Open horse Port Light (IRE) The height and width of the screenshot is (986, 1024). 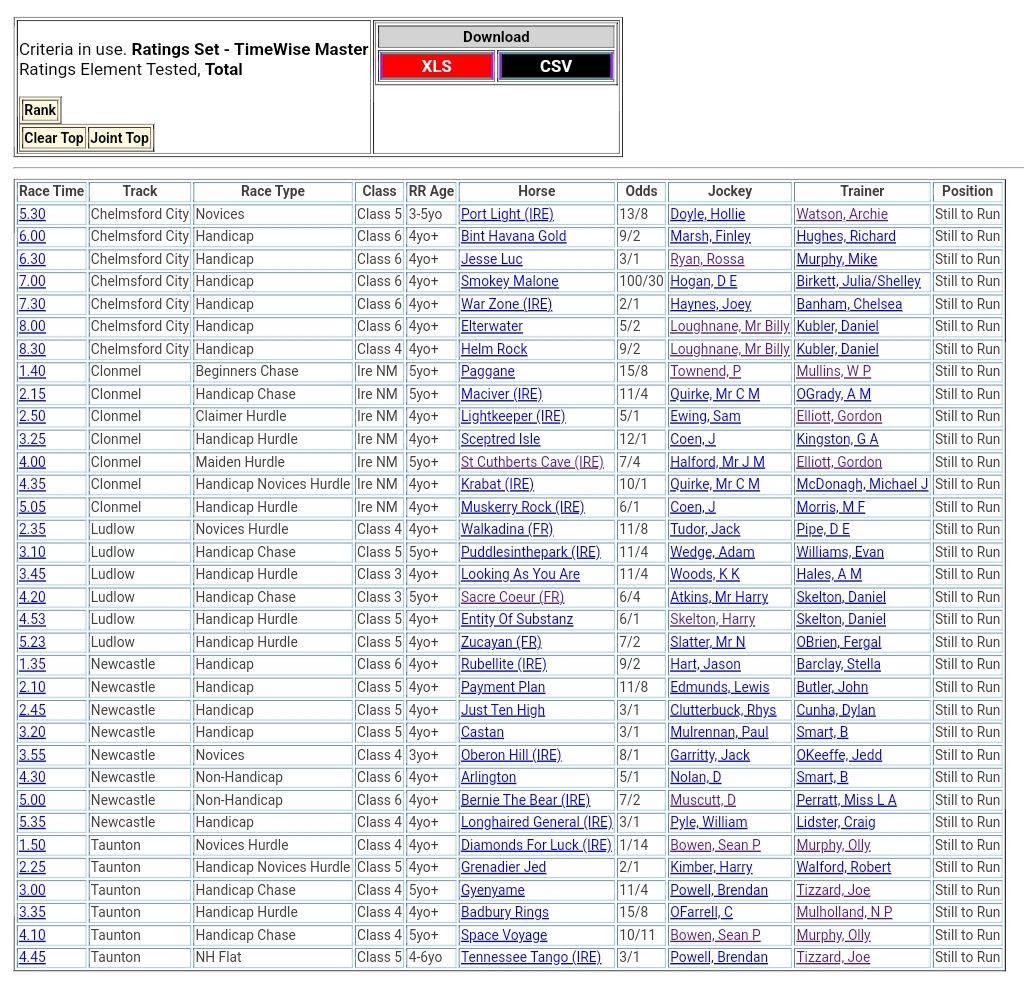[506, 214]
